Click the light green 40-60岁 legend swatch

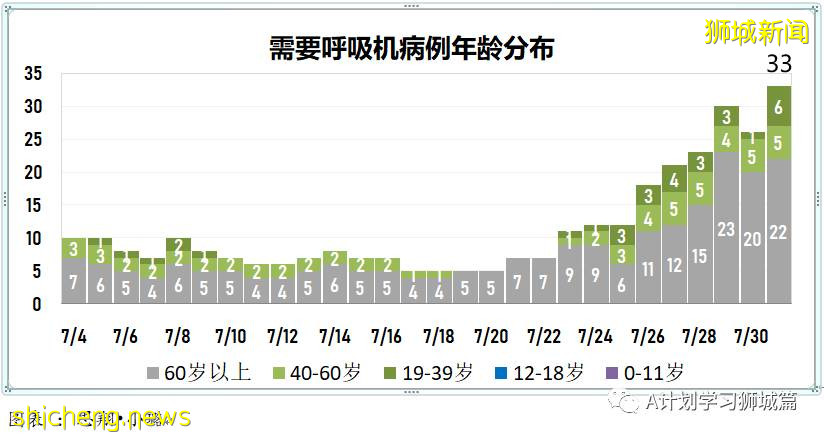pos(279,373)
